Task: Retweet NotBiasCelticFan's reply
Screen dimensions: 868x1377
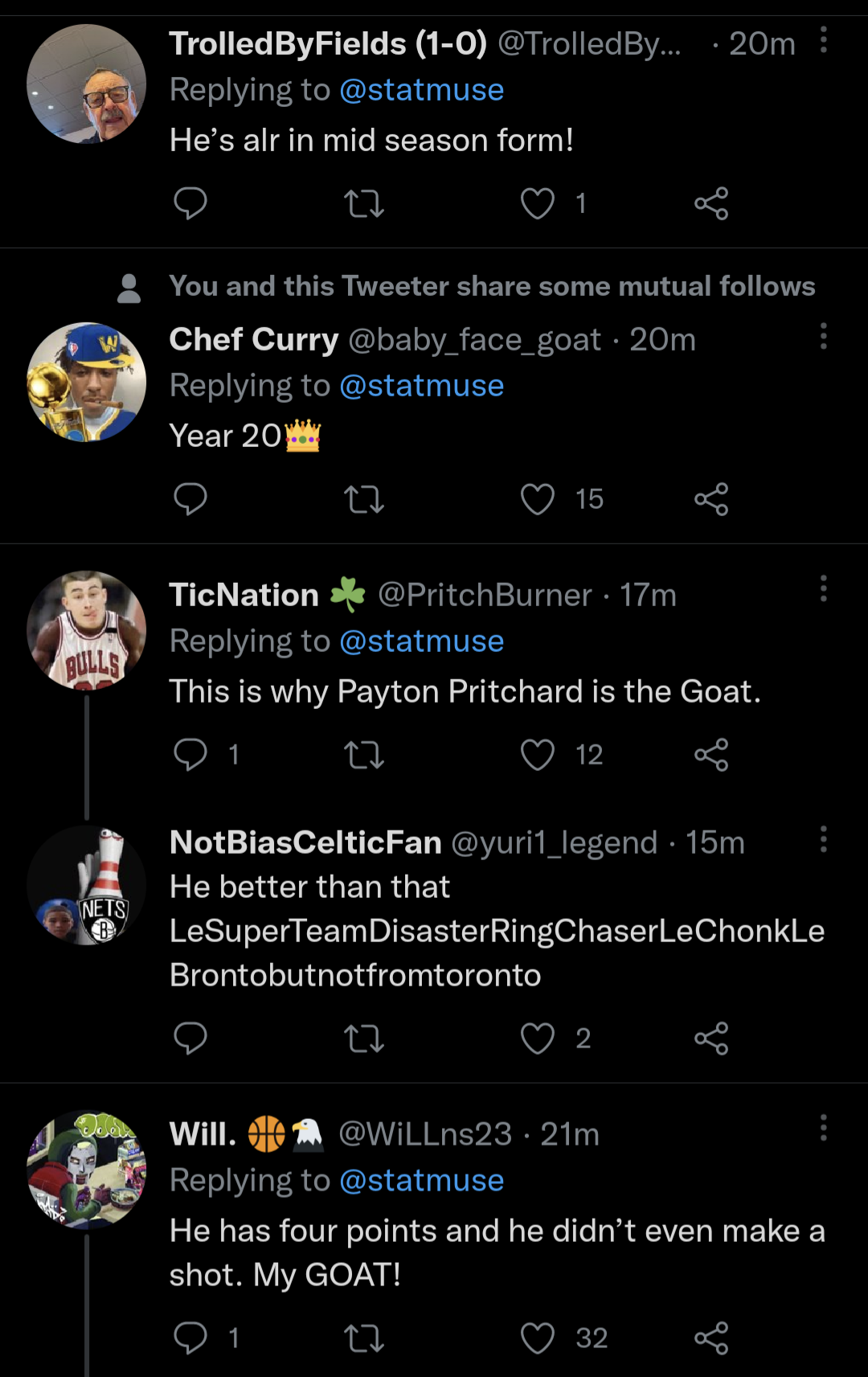Action: point(364,1039)
